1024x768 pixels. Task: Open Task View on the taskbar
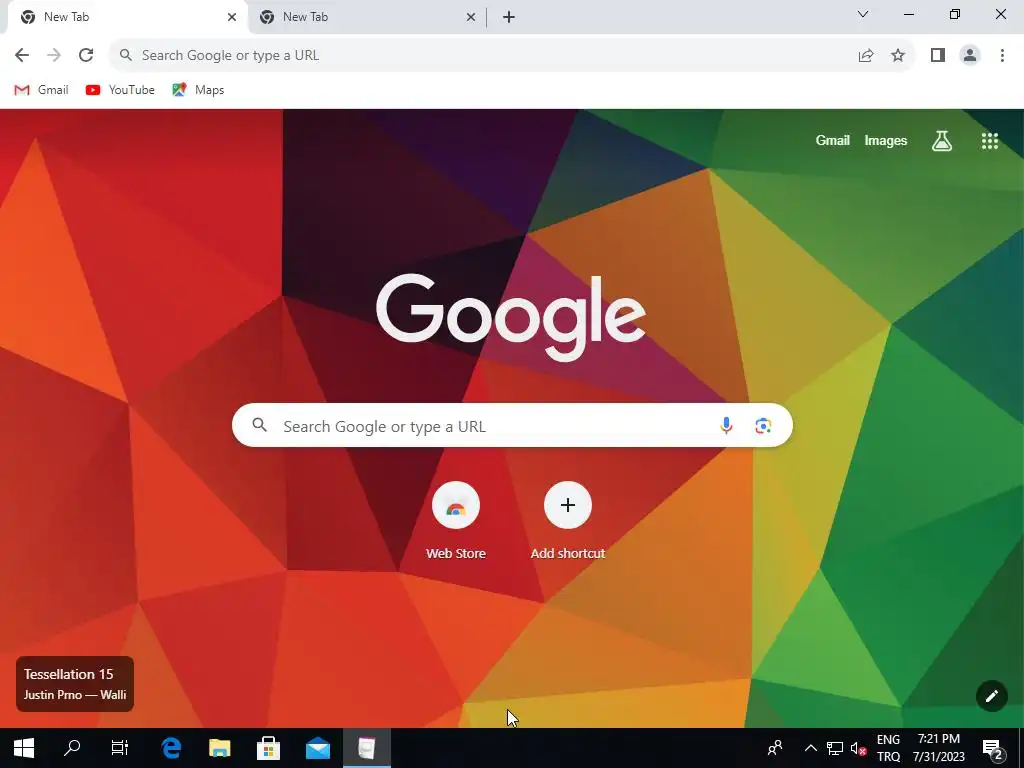pos(120,748)
